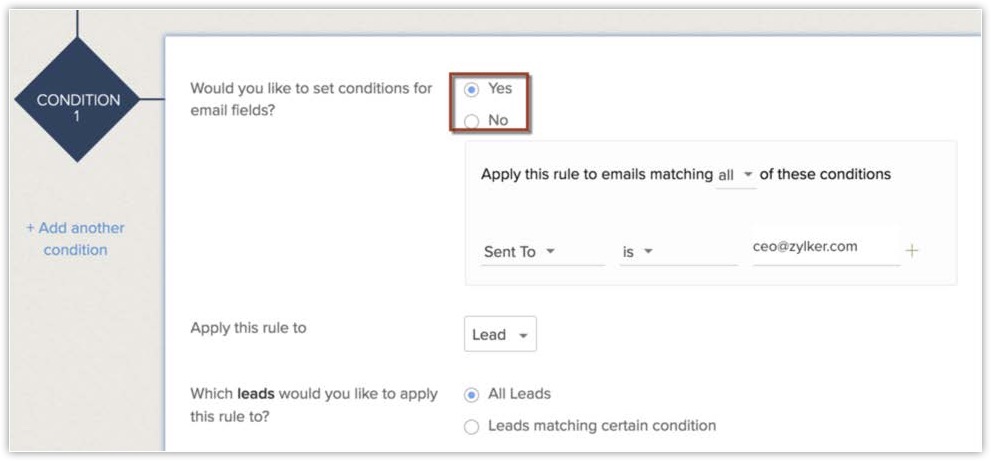The width and height of the screenshot is (991, 461).
Task: Click the 'of these conditions' text
Action: point(825,174)
